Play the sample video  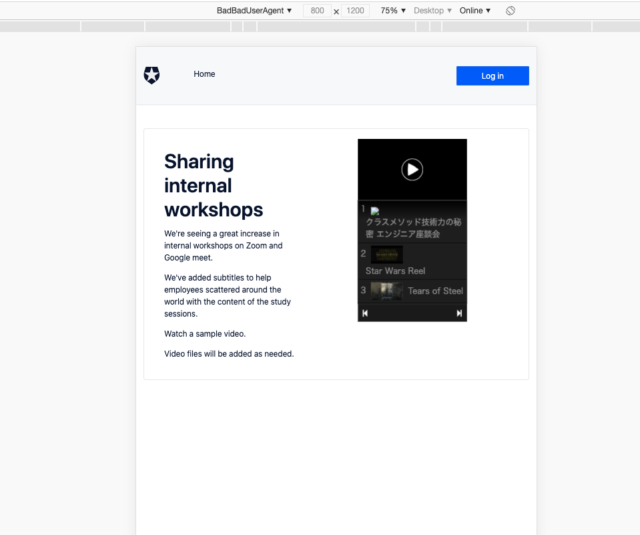click(412, 169)
